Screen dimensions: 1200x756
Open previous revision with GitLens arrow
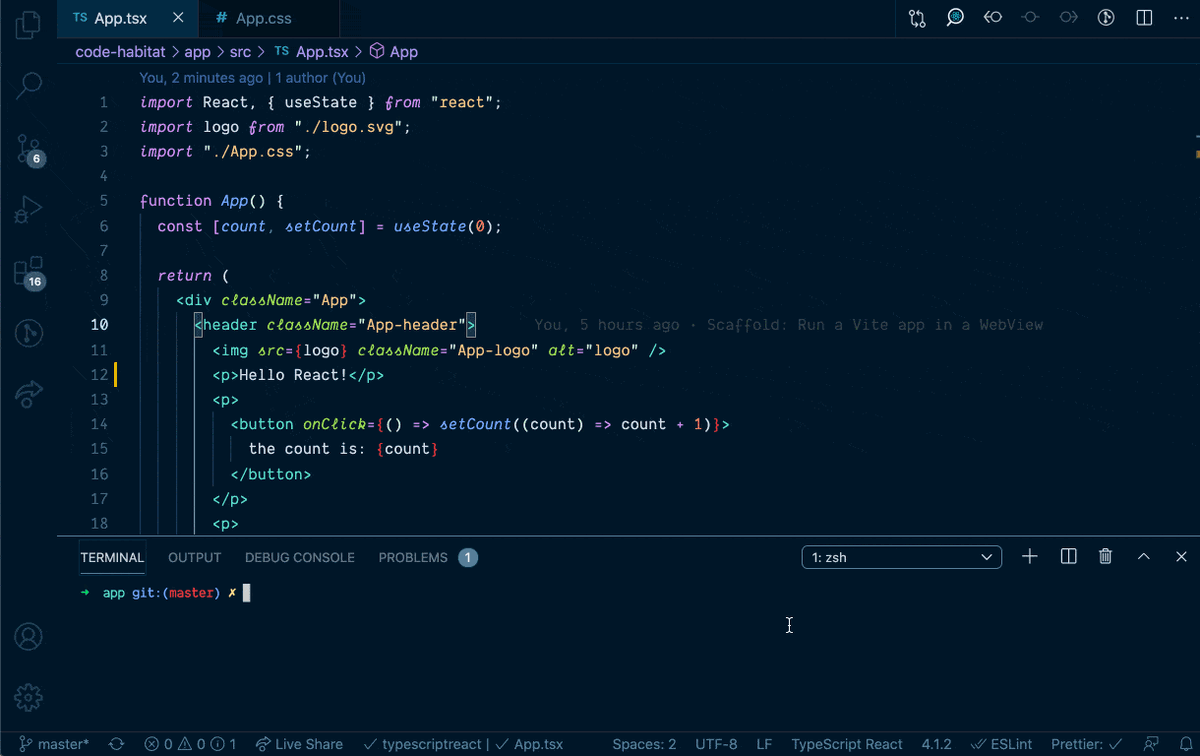coord(993,18)
